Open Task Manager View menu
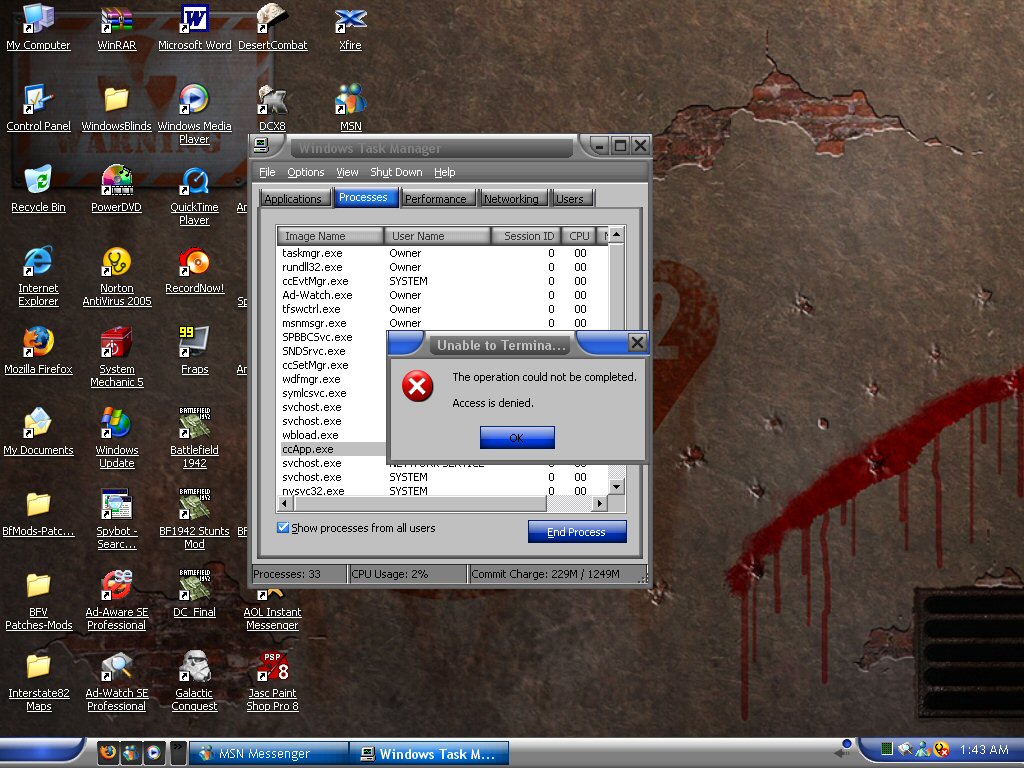The height and width of the screenshot is (768, 1024). pyautogui.click(x=347, y=172)
